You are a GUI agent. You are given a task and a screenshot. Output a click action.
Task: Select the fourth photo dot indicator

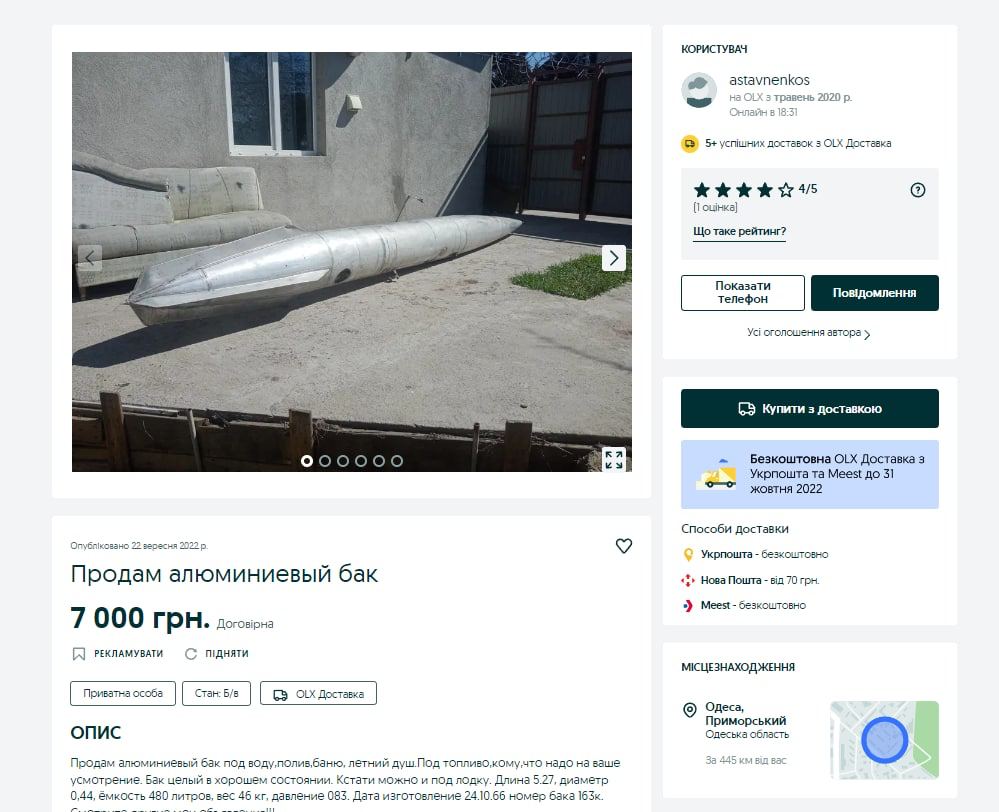(361, 461)
